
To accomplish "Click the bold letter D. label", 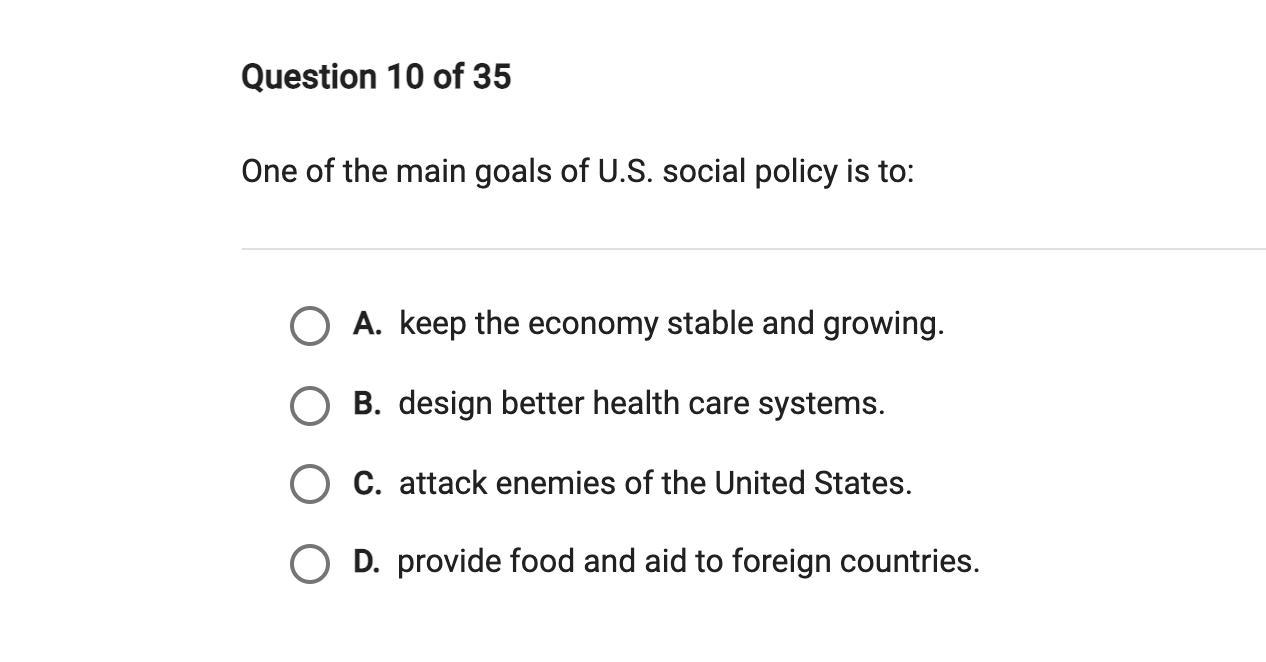I will 366,562.
